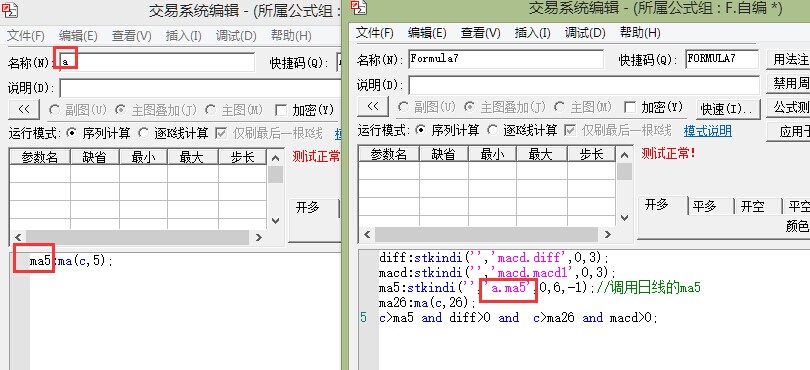
Task: Select 逐K线计算 mode in left window
Action: click(x=173, y=133)
